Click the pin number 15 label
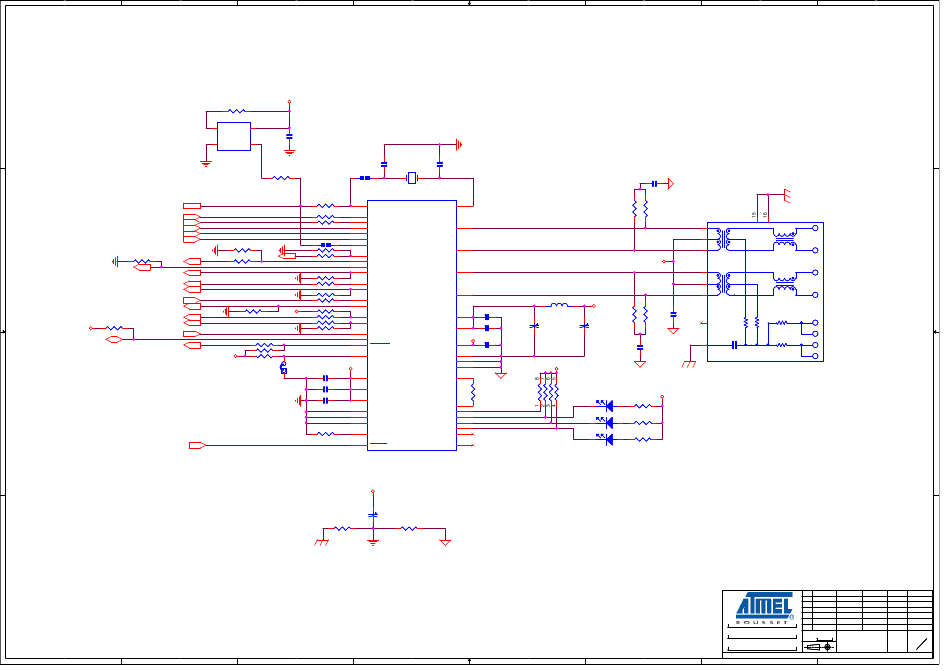 754,215
